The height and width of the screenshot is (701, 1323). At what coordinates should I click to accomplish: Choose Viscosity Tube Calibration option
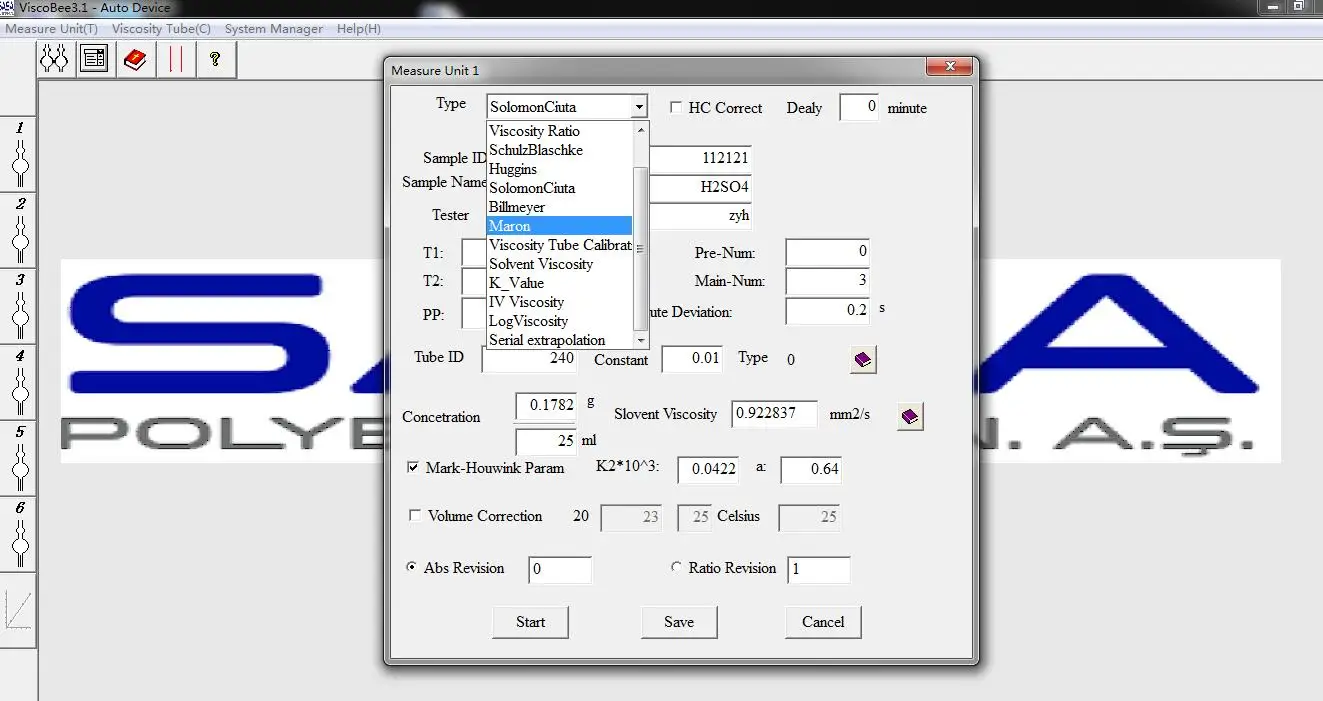tap(560, 245)
